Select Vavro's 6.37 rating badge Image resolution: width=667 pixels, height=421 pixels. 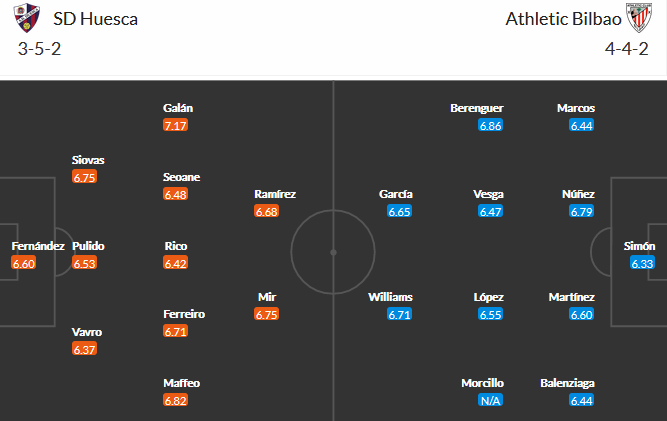pos(84,349)
